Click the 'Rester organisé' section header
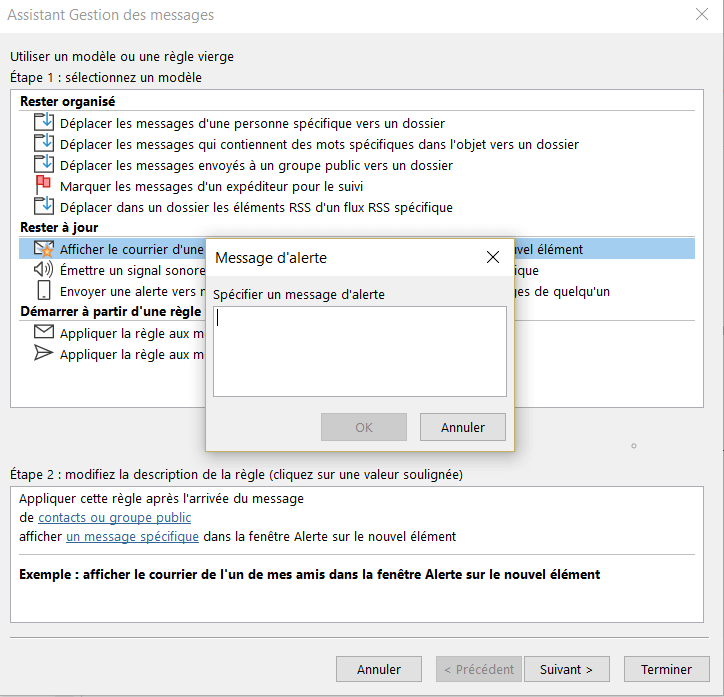 [x=67, y=101]
